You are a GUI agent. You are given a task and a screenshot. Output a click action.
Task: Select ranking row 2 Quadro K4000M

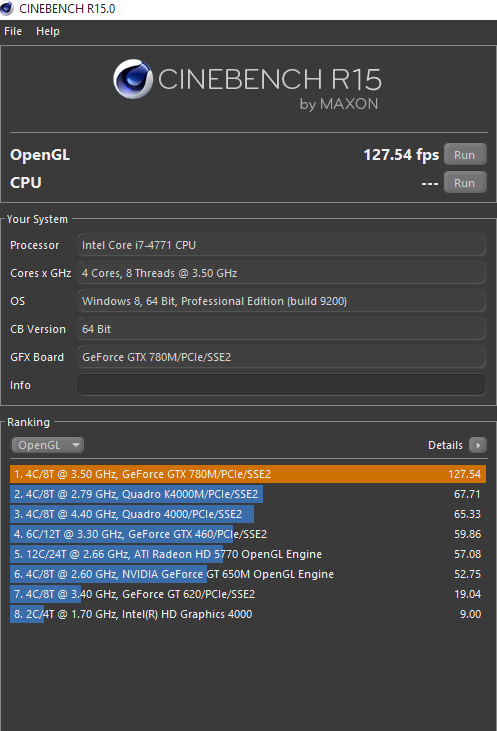[x=248, y=494]
